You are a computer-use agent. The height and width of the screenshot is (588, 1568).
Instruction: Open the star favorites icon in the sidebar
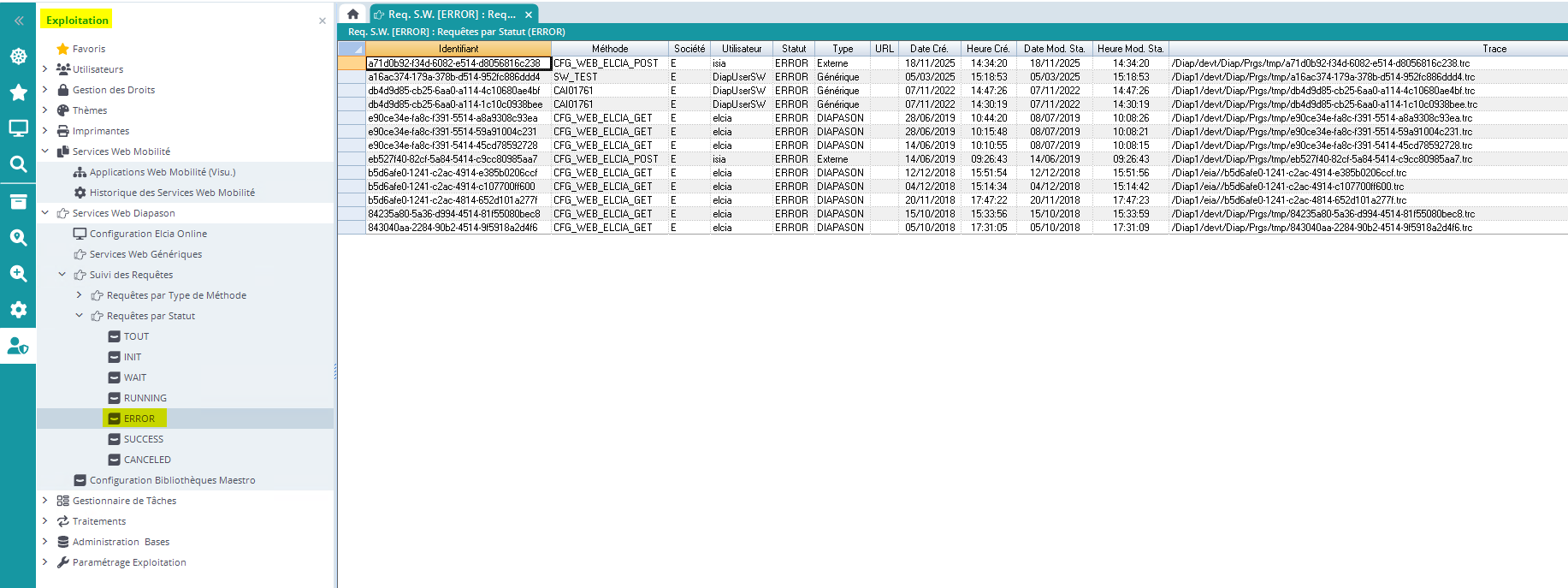click(18, 92)
